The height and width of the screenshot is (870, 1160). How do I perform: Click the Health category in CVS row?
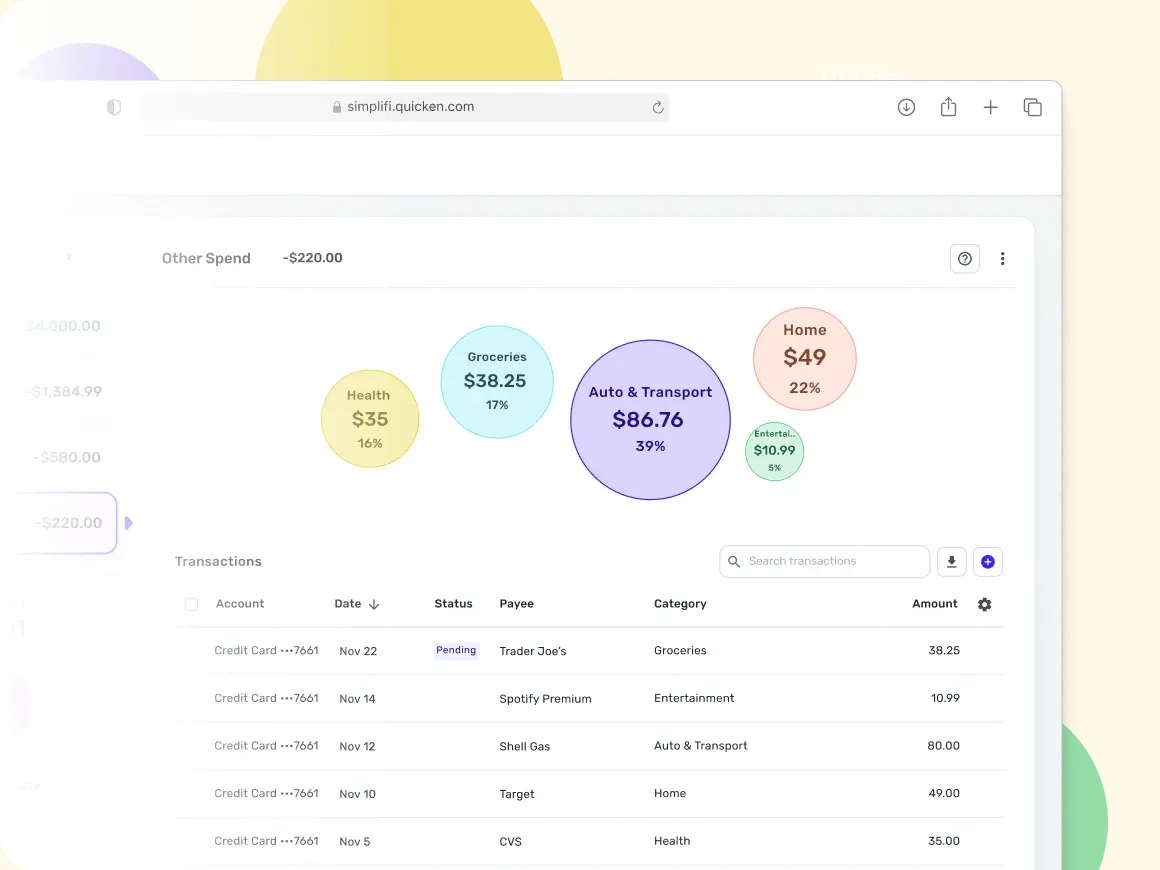[x=672, y=840]
